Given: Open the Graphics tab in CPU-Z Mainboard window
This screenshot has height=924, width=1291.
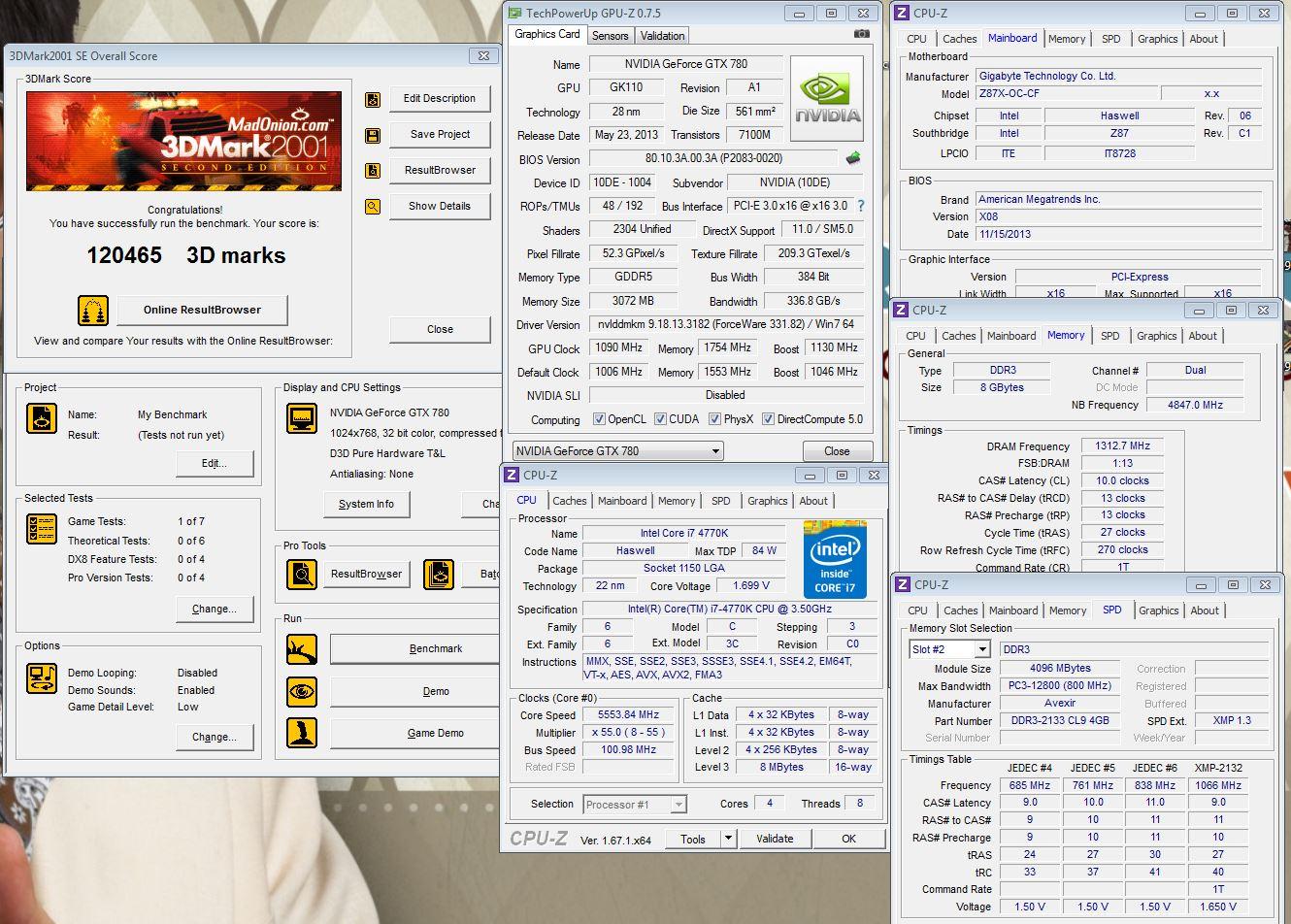Looking at the screenshot, I should [x=1158, y=39].
